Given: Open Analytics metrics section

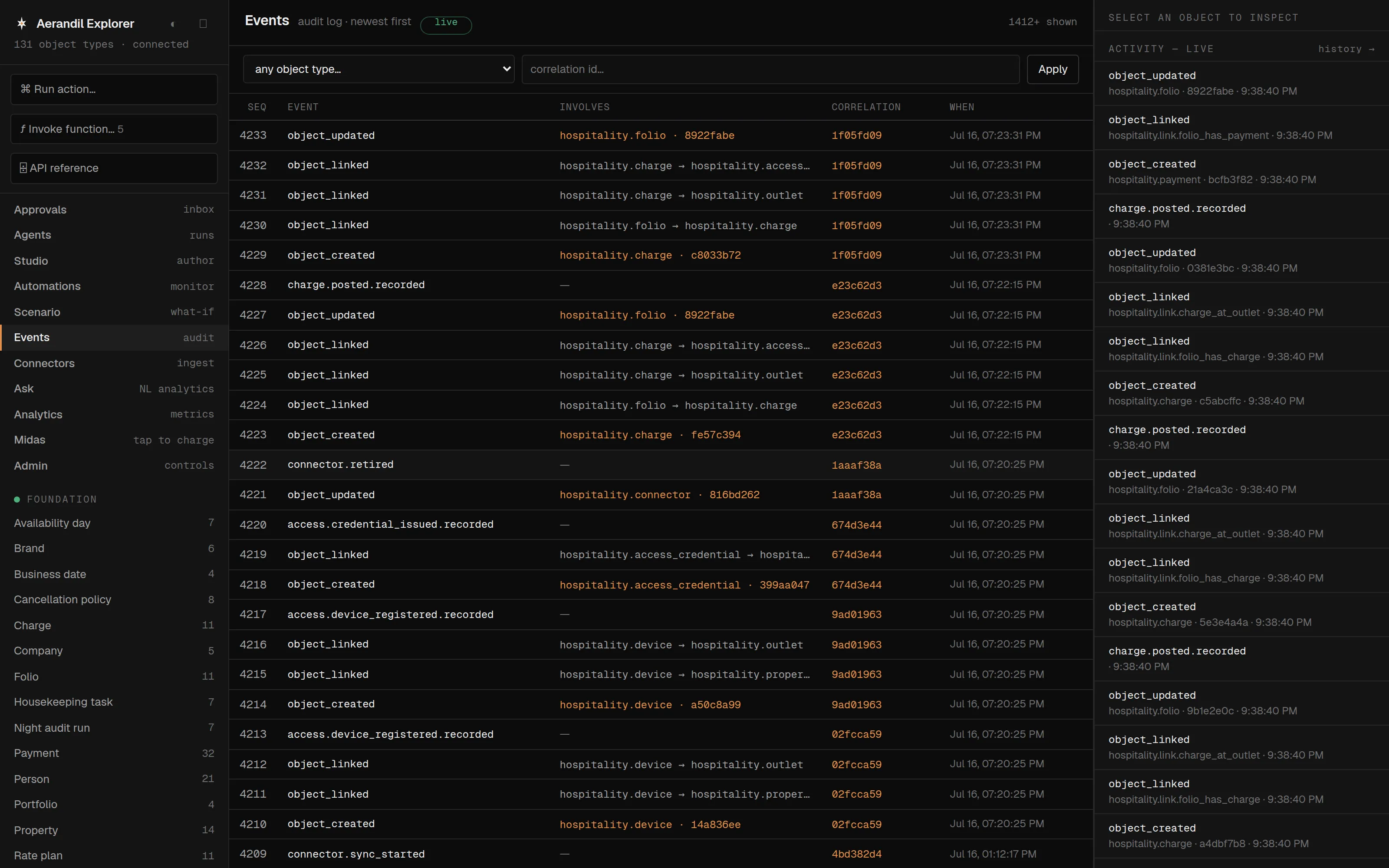Looking at the screenshot, I should 114,414.
